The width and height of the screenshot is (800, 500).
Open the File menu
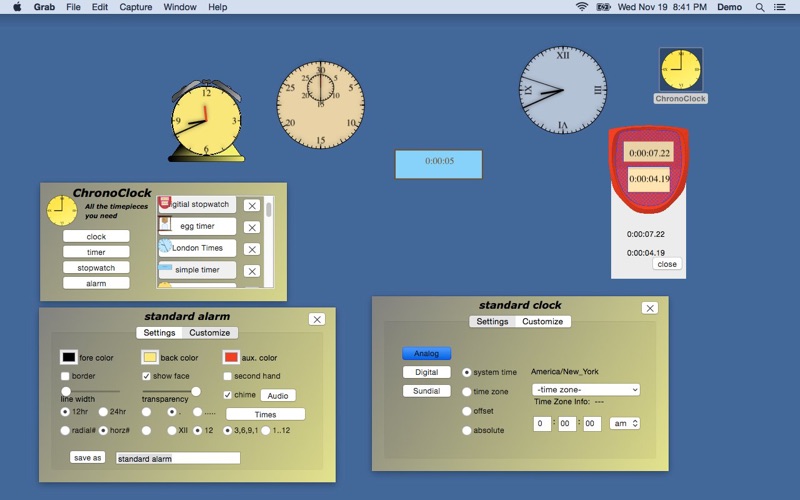(73, 7)
